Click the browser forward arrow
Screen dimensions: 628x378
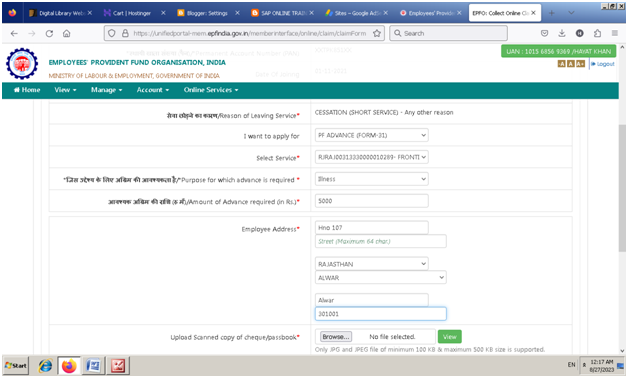click(32, 34)
